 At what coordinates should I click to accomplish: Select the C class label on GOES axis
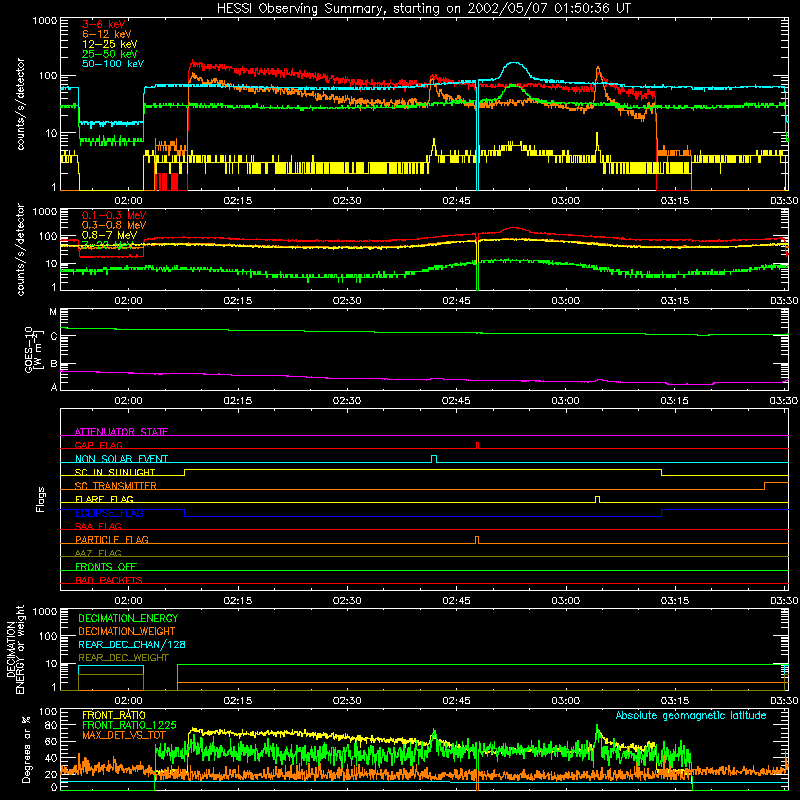54,336
